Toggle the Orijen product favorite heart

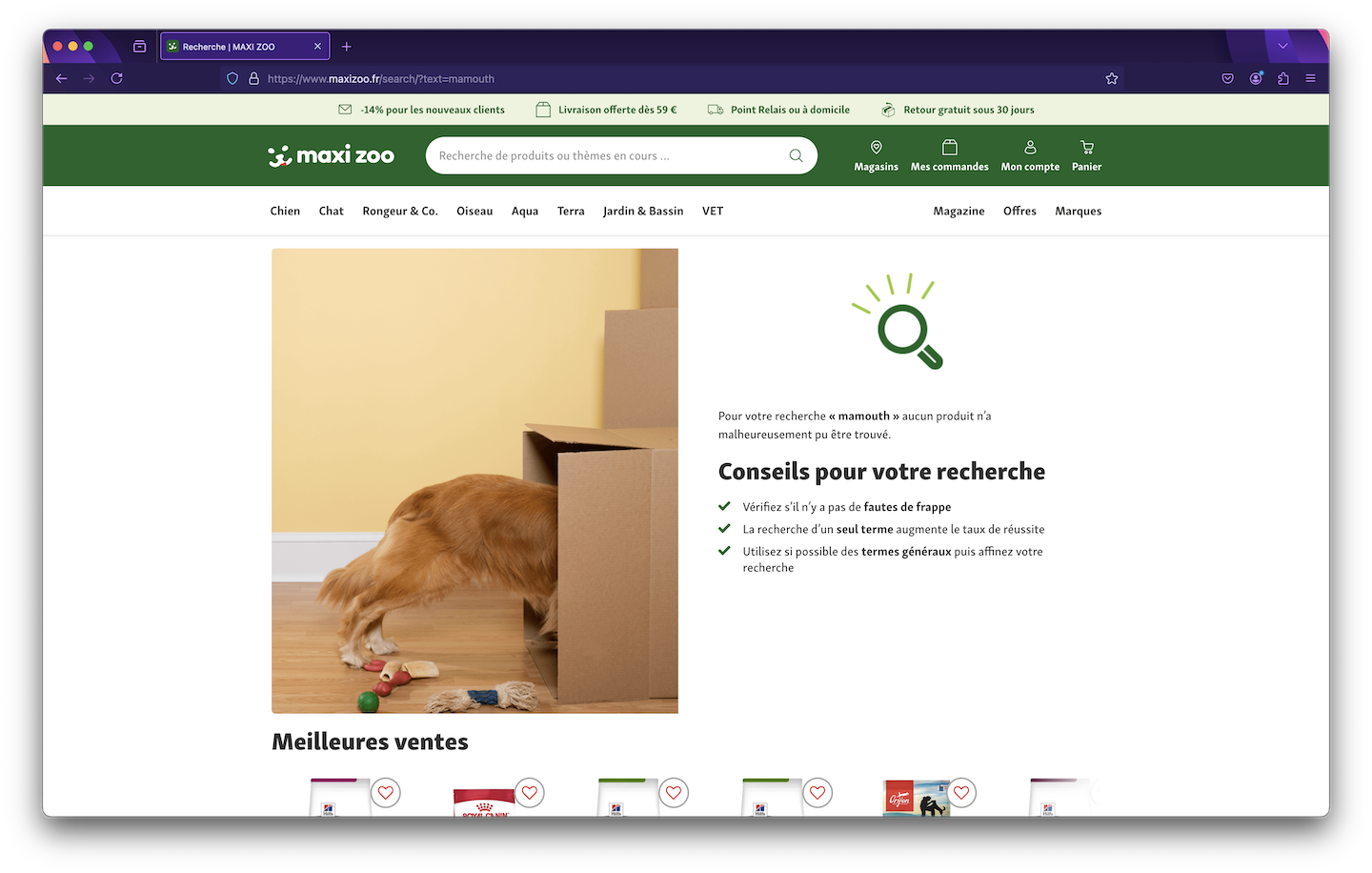pos(960,792)
